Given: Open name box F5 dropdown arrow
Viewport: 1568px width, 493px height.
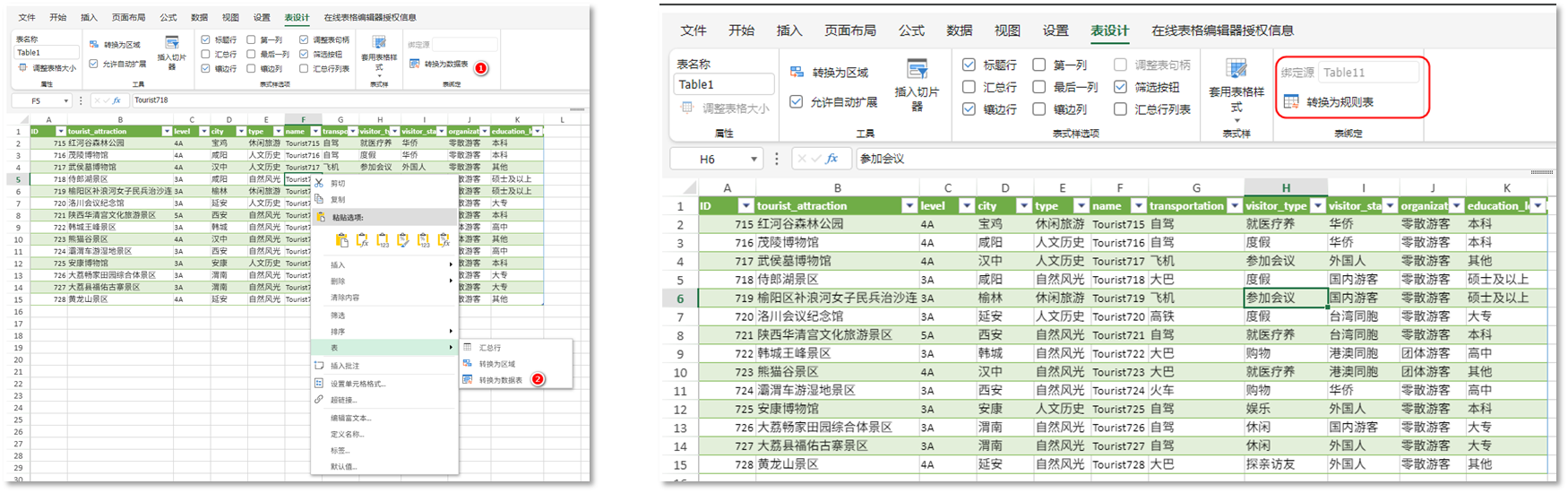Looking at the screenshot, I should 65,101.
